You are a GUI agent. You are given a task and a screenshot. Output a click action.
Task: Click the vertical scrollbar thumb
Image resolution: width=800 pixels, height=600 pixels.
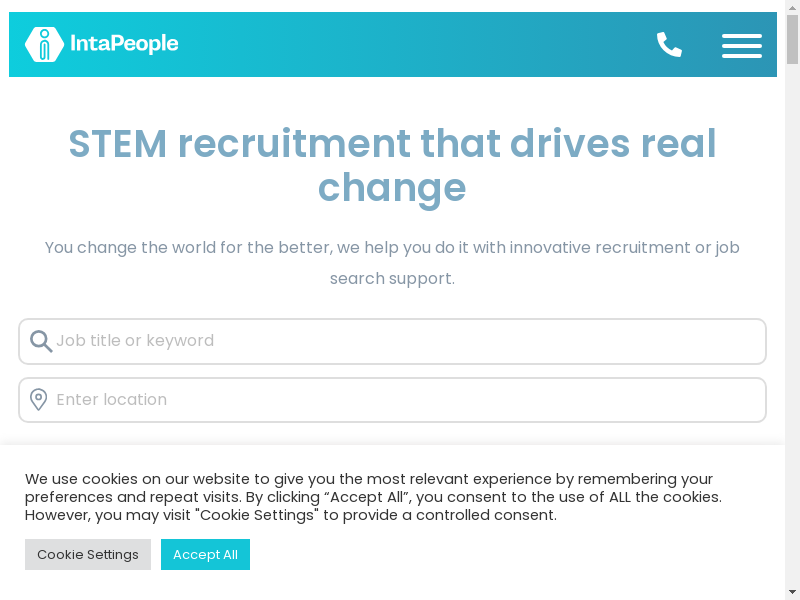(792, 40)
